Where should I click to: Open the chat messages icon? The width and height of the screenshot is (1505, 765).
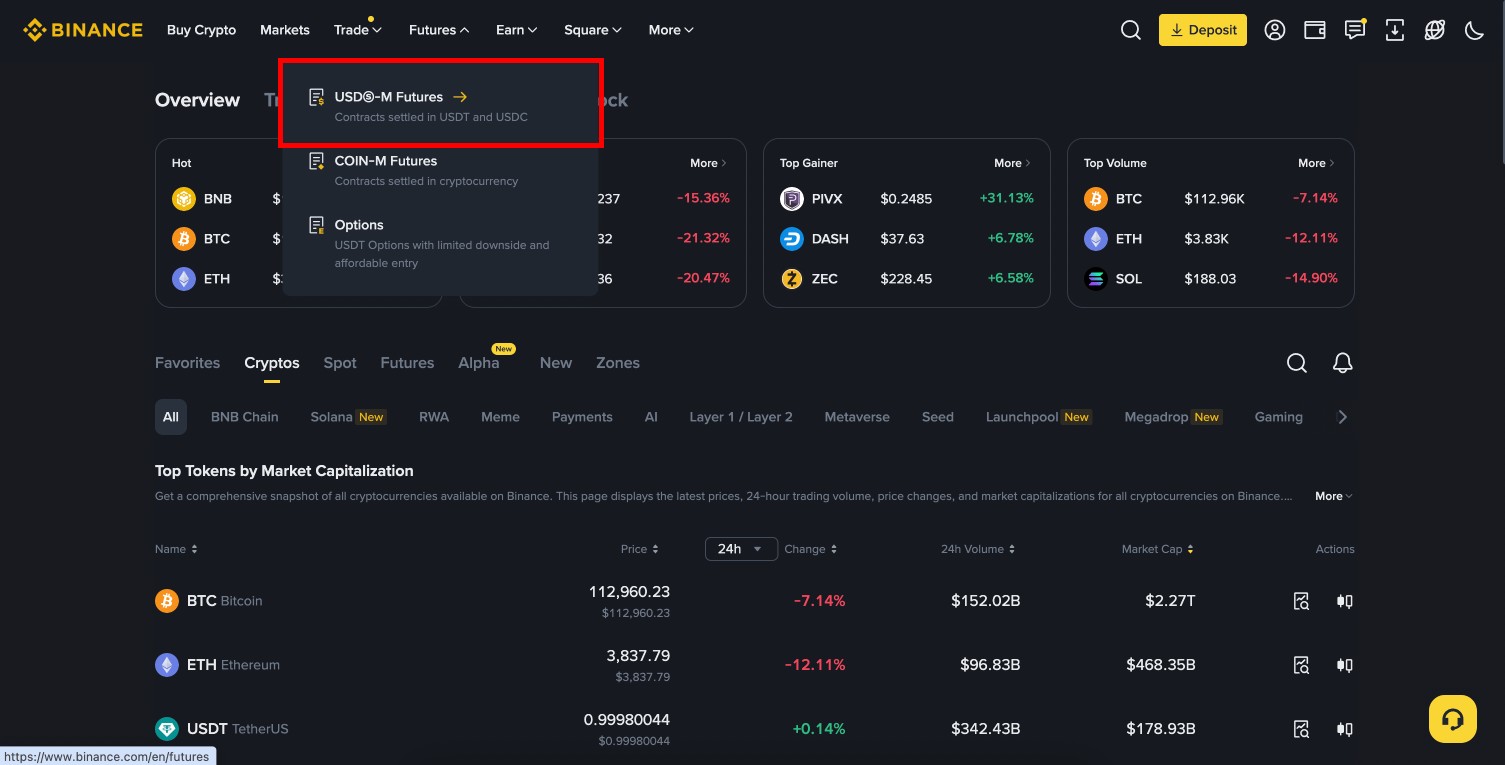click(1355, 30)
